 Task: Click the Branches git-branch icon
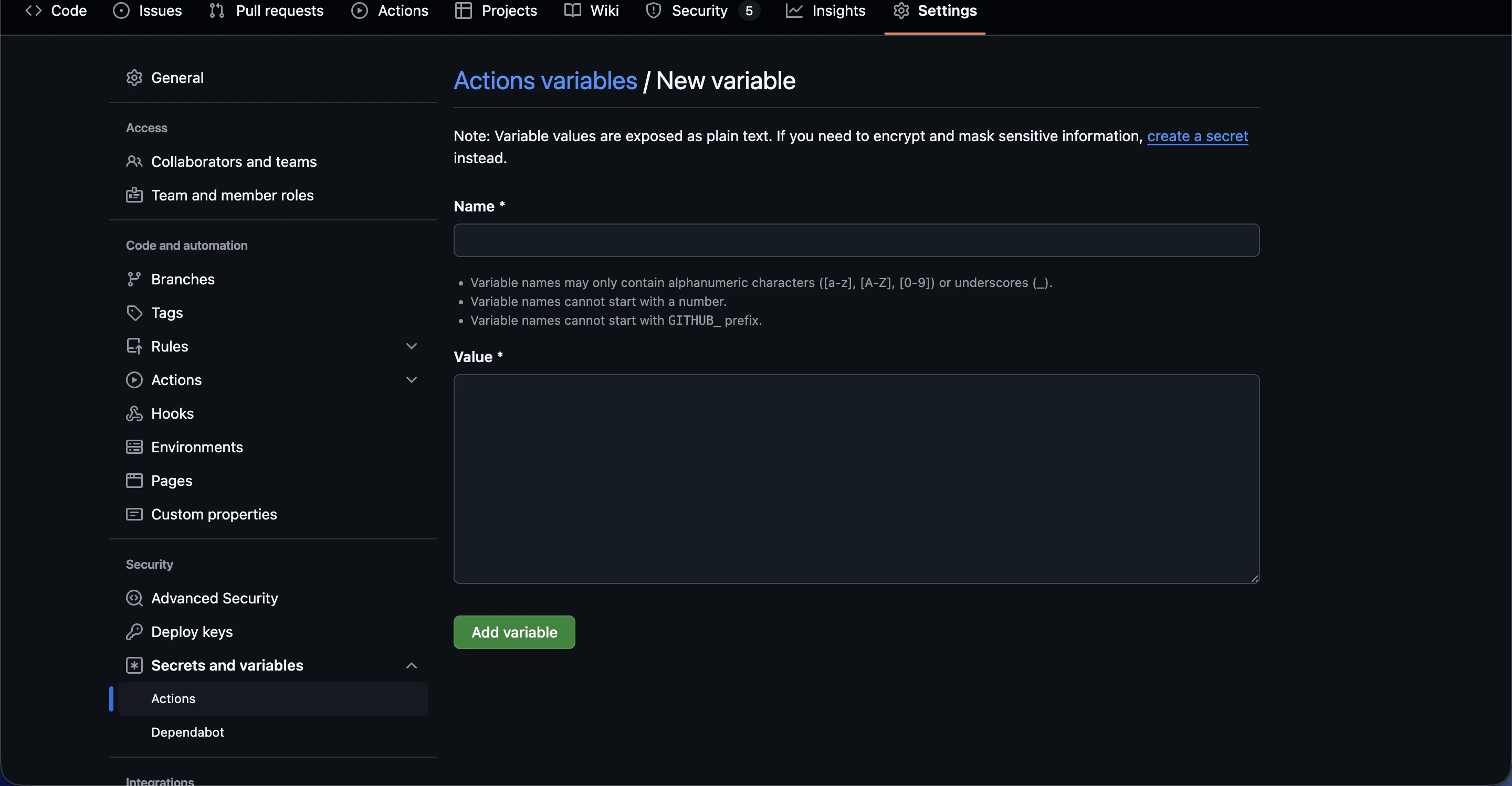(x=134, y=279)
